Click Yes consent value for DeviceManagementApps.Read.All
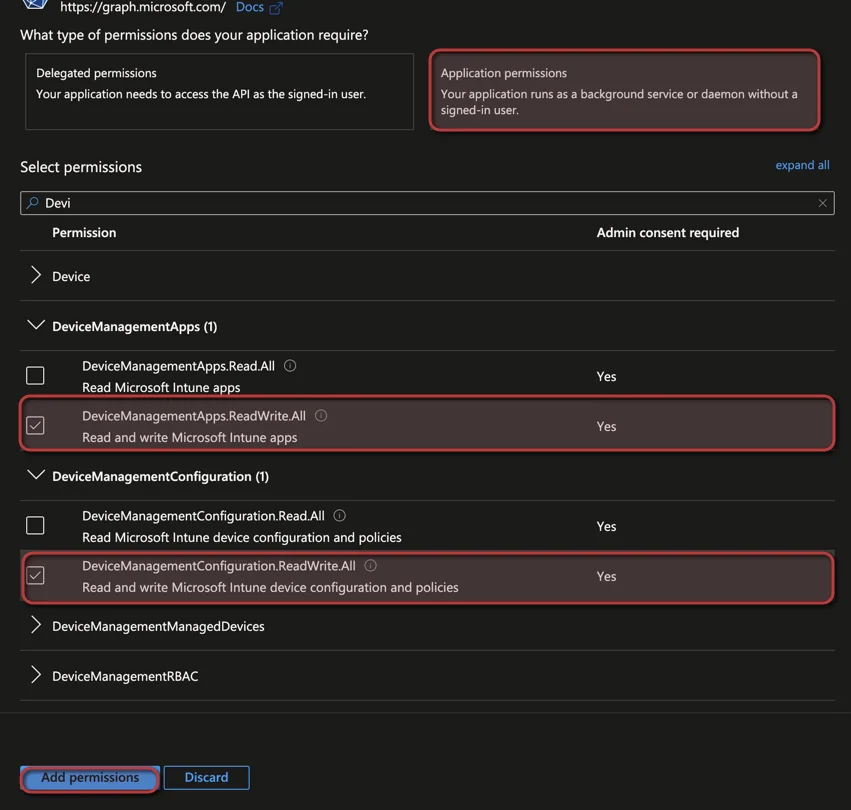Viewport: 851px width, 810px height. 606,376
